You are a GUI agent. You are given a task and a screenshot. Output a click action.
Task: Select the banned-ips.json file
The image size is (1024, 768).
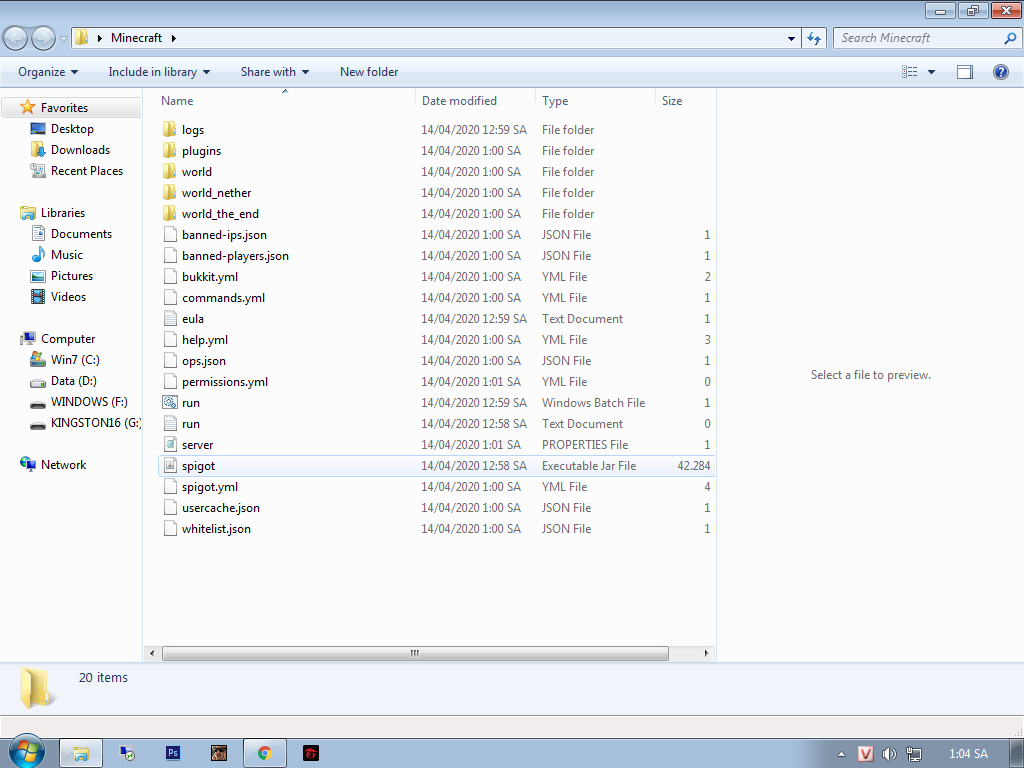[436, 234]
